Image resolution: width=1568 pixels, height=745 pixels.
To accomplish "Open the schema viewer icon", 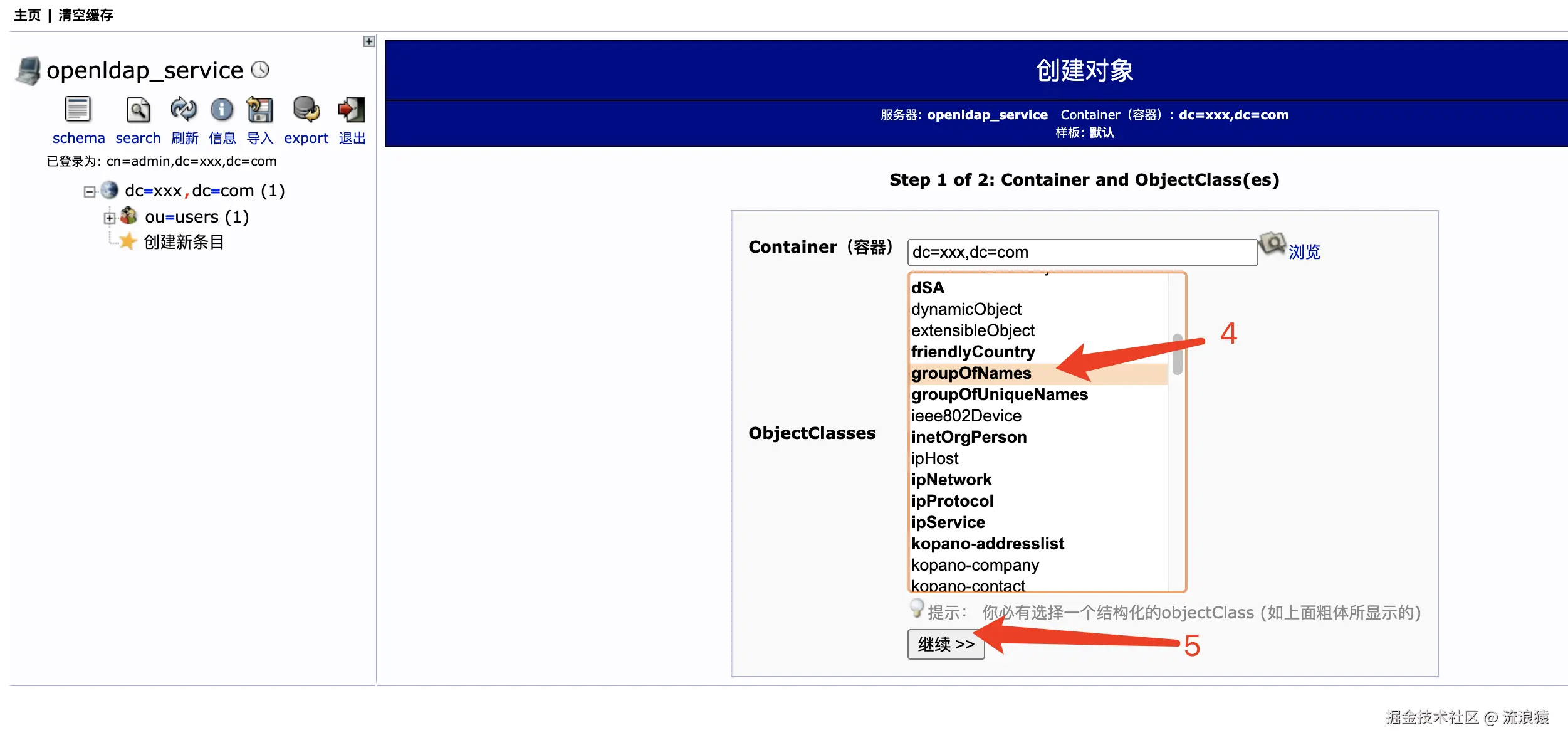I will coord(78,110).
